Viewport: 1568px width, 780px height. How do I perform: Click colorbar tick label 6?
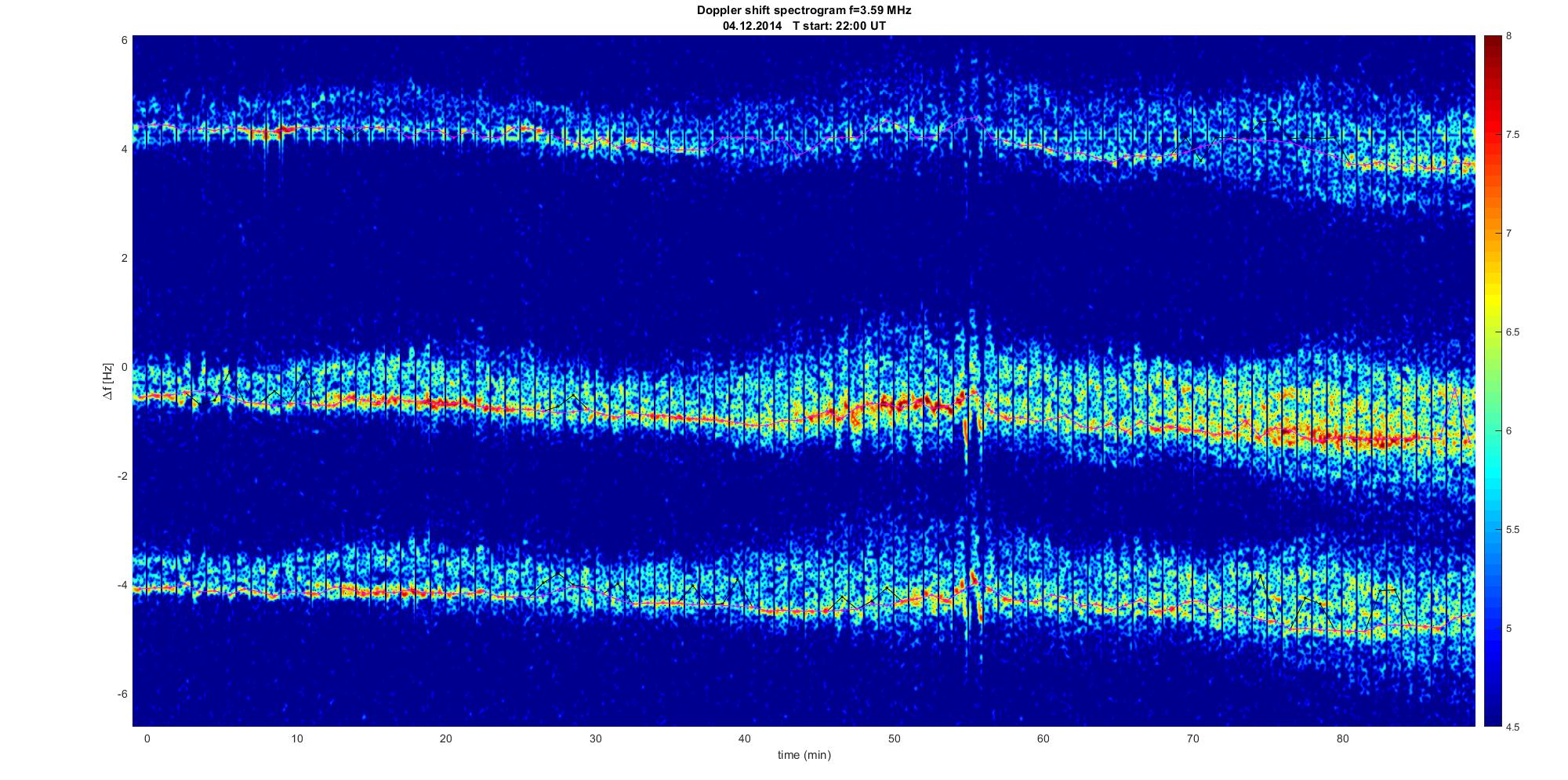pyautogui.click(x=1509, y=431)
